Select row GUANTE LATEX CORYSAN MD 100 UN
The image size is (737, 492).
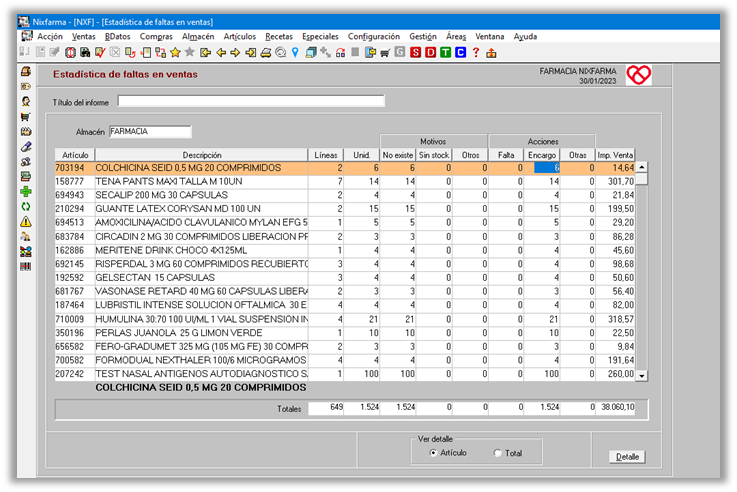[345, 209]
